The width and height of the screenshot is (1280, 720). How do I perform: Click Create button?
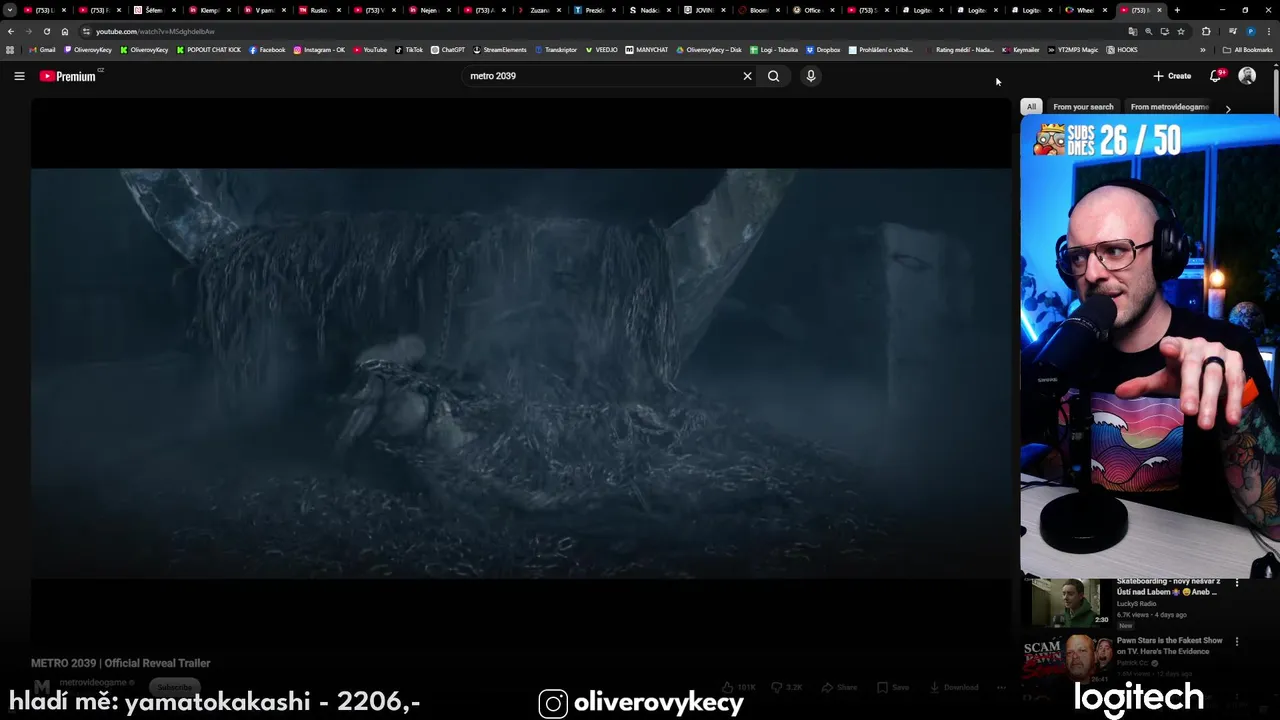(x=1172, y=76)
